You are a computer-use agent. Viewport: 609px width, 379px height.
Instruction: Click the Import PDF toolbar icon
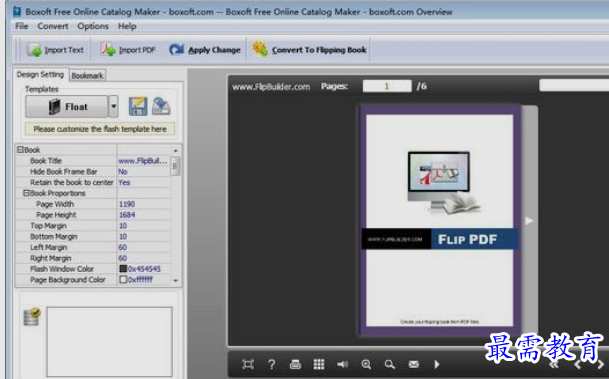click(x=108, y=49)
